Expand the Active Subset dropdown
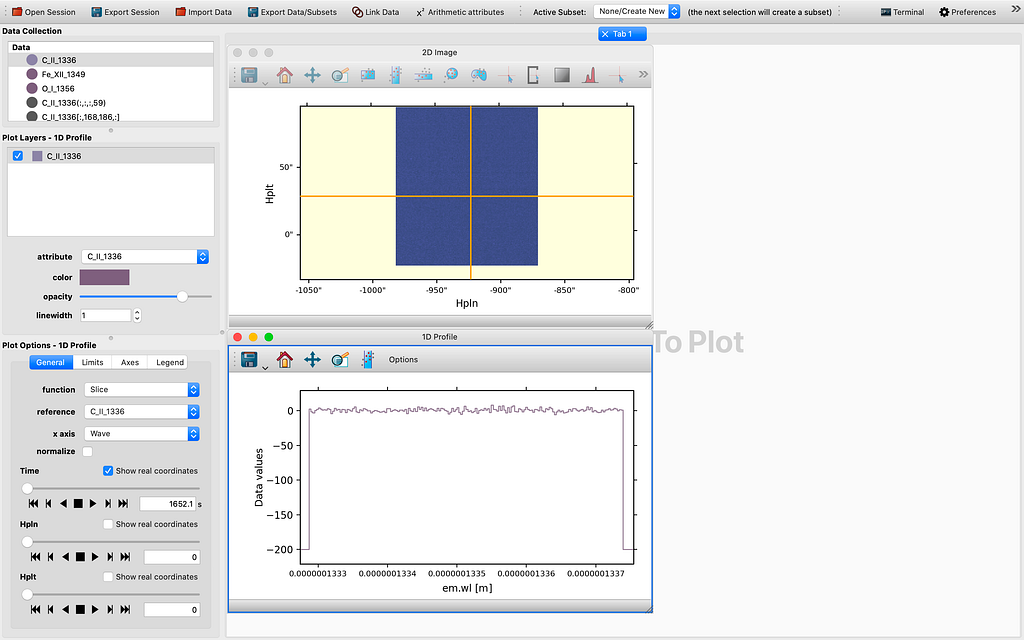The height and width of the screenshot is (640, 1024). click(x=637, y=12)
